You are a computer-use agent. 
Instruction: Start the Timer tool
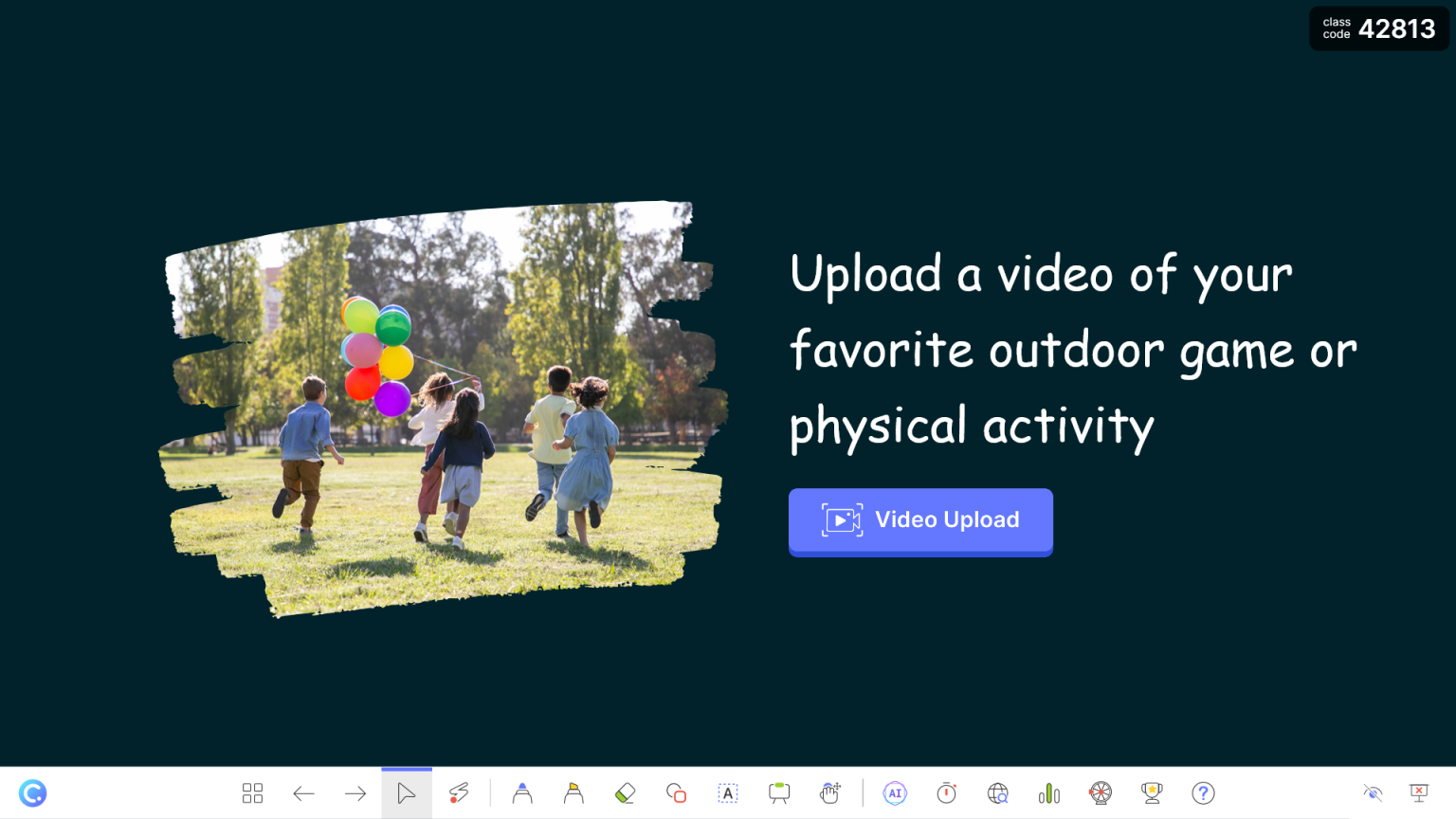click(x=946, y=792)
